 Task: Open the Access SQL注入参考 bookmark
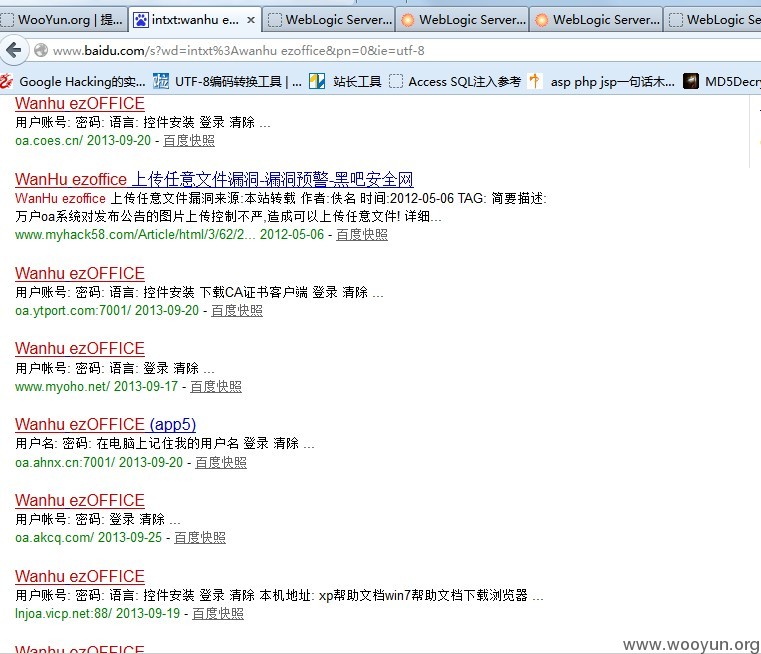point(455,81)
